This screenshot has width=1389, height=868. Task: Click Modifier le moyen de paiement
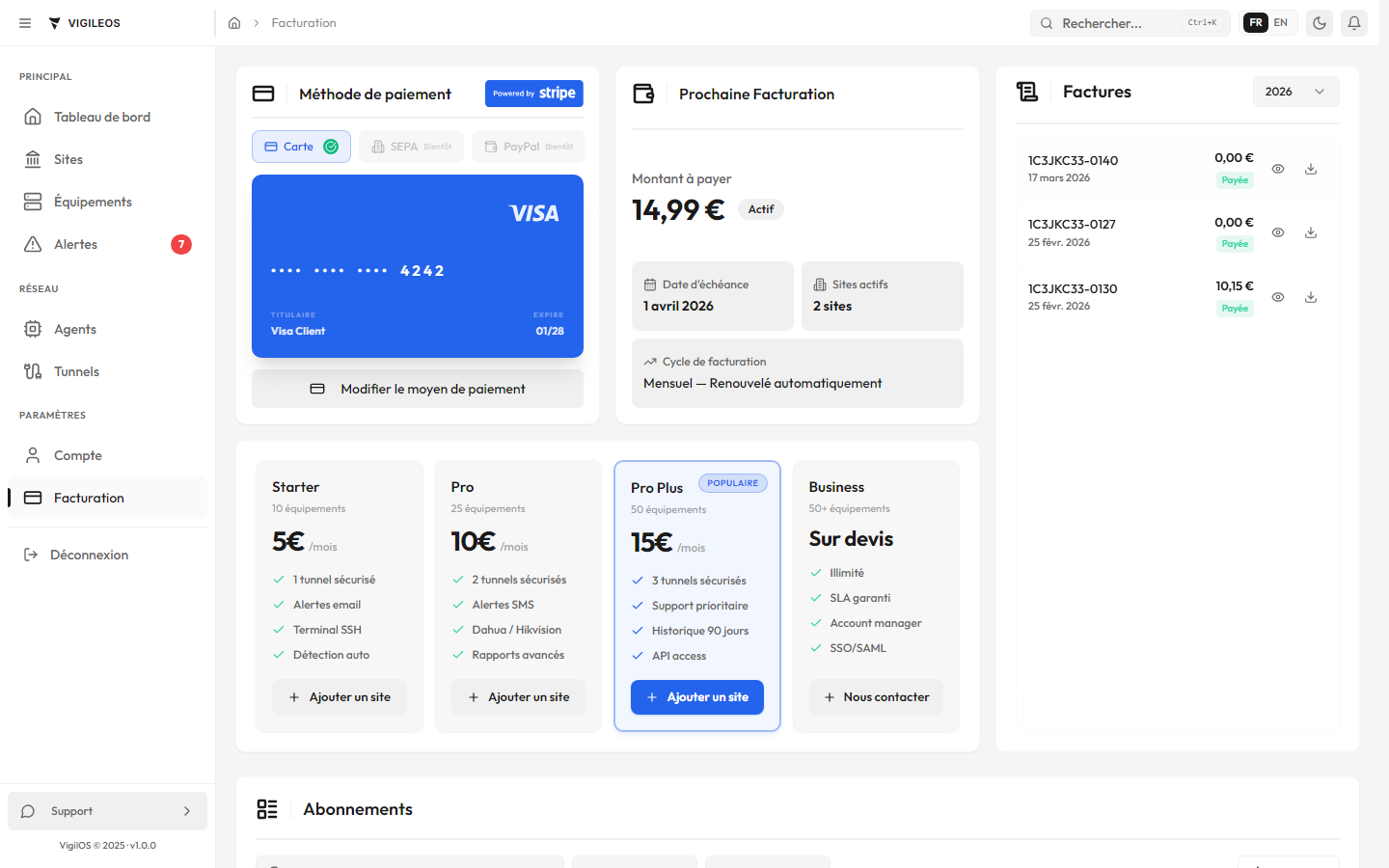pyautogui.click(x=418, y=389)
